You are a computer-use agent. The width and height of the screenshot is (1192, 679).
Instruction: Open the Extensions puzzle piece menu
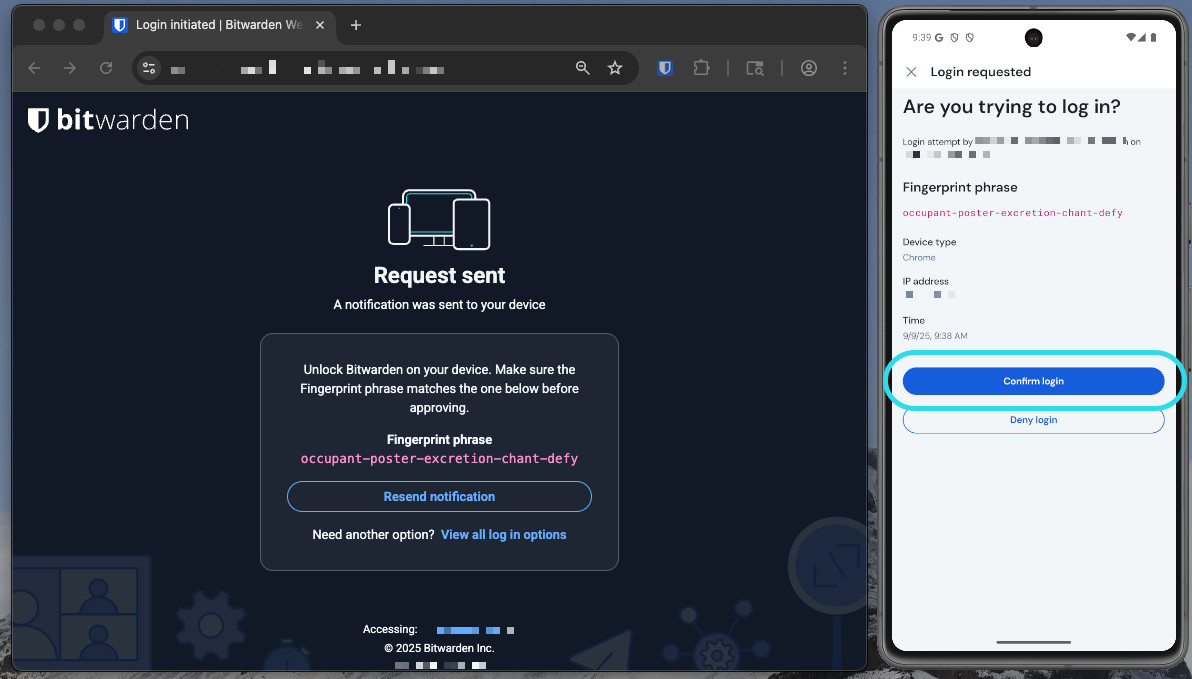point(701,68)
